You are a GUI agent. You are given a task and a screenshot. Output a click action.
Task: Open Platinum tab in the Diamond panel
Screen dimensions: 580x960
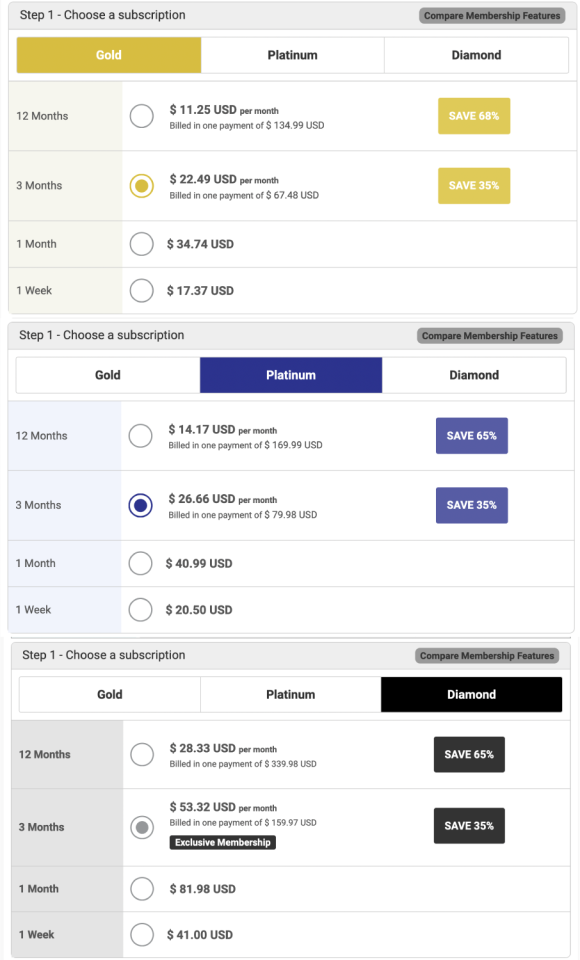pos(290,694)
